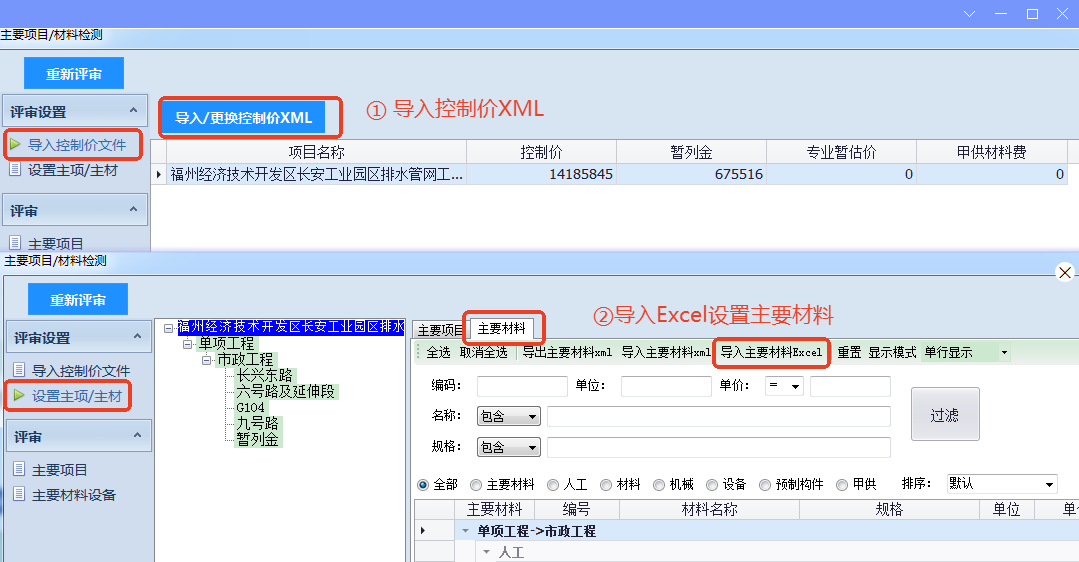Click the green arrow beside 导入控制价文件

click(x=15, y=145)
